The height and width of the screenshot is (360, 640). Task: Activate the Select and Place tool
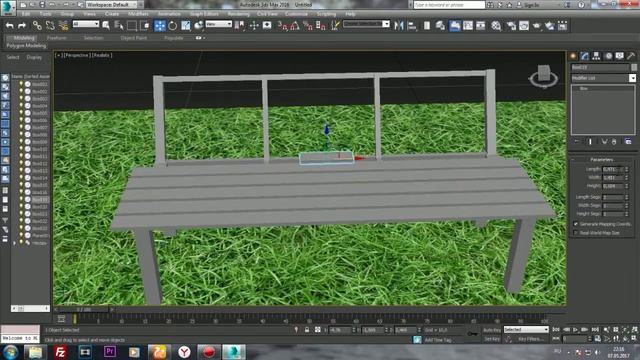pyautogui.click(x=199, y=26)
